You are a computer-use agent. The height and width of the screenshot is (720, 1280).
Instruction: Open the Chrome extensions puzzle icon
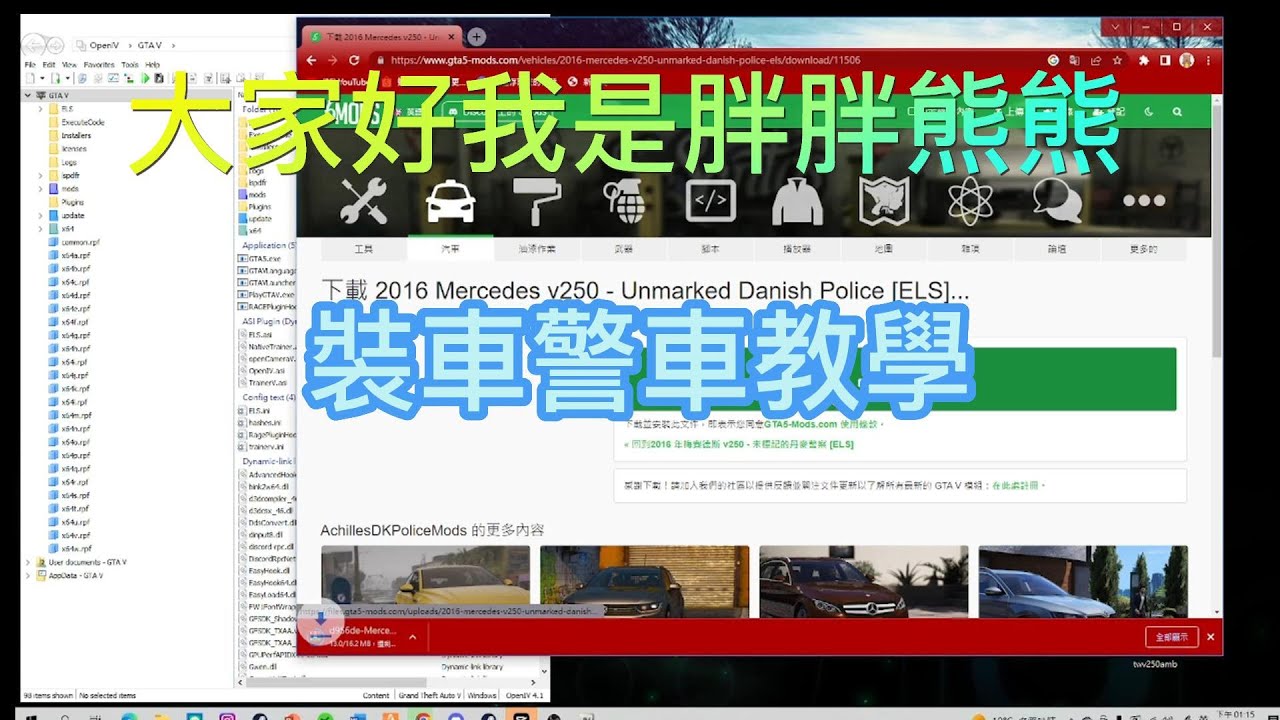[1144, 60]
